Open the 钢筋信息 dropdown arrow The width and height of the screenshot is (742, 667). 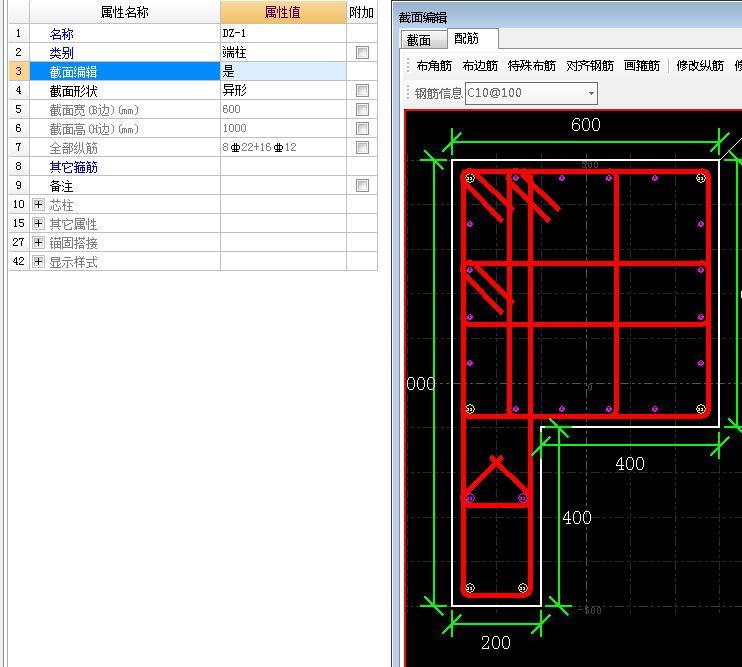coord(591,93)
